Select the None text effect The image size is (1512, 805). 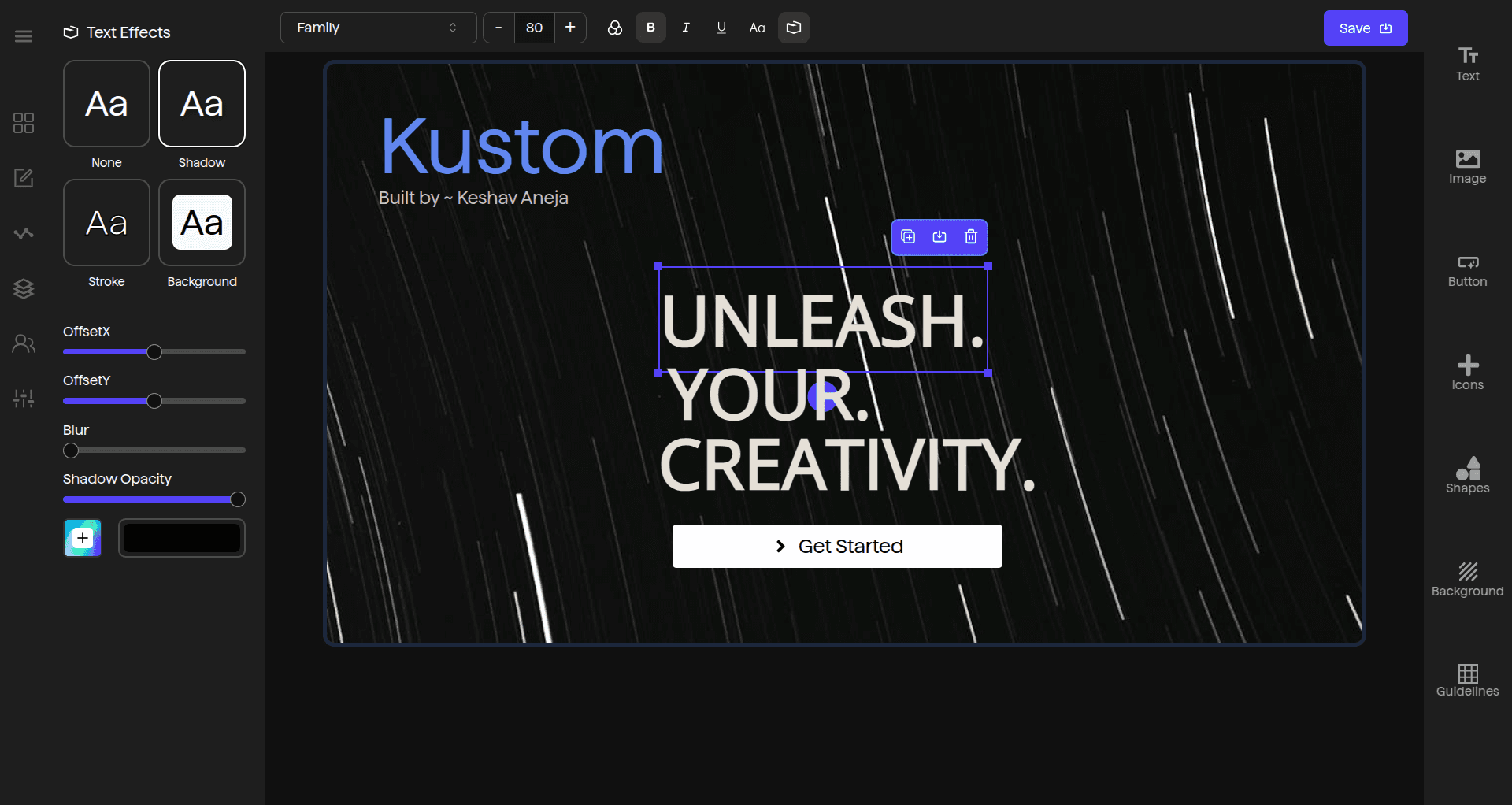(106, 104)
